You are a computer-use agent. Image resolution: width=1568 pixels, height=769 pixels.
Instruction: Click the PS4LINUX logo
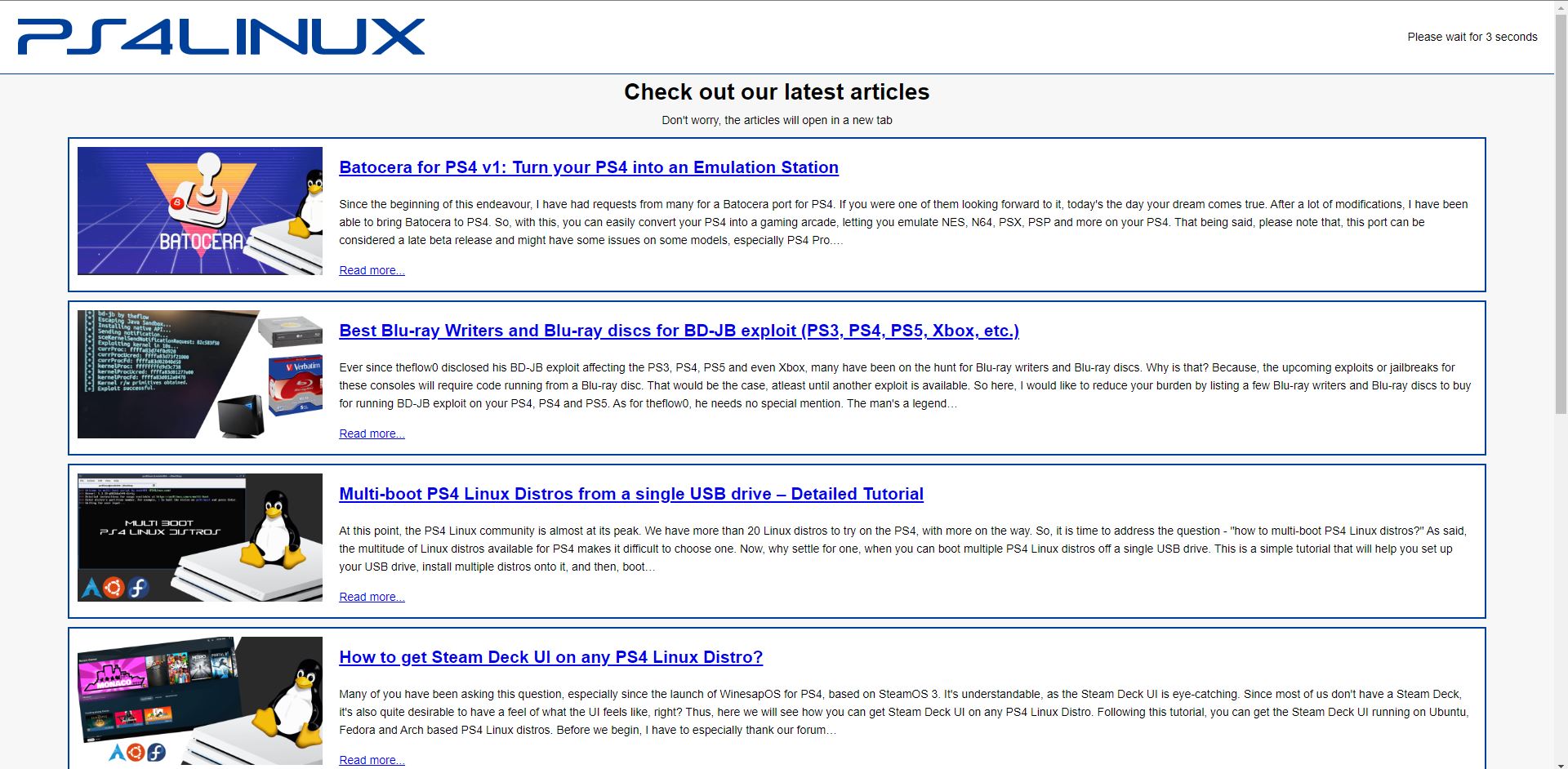[220, 37]
